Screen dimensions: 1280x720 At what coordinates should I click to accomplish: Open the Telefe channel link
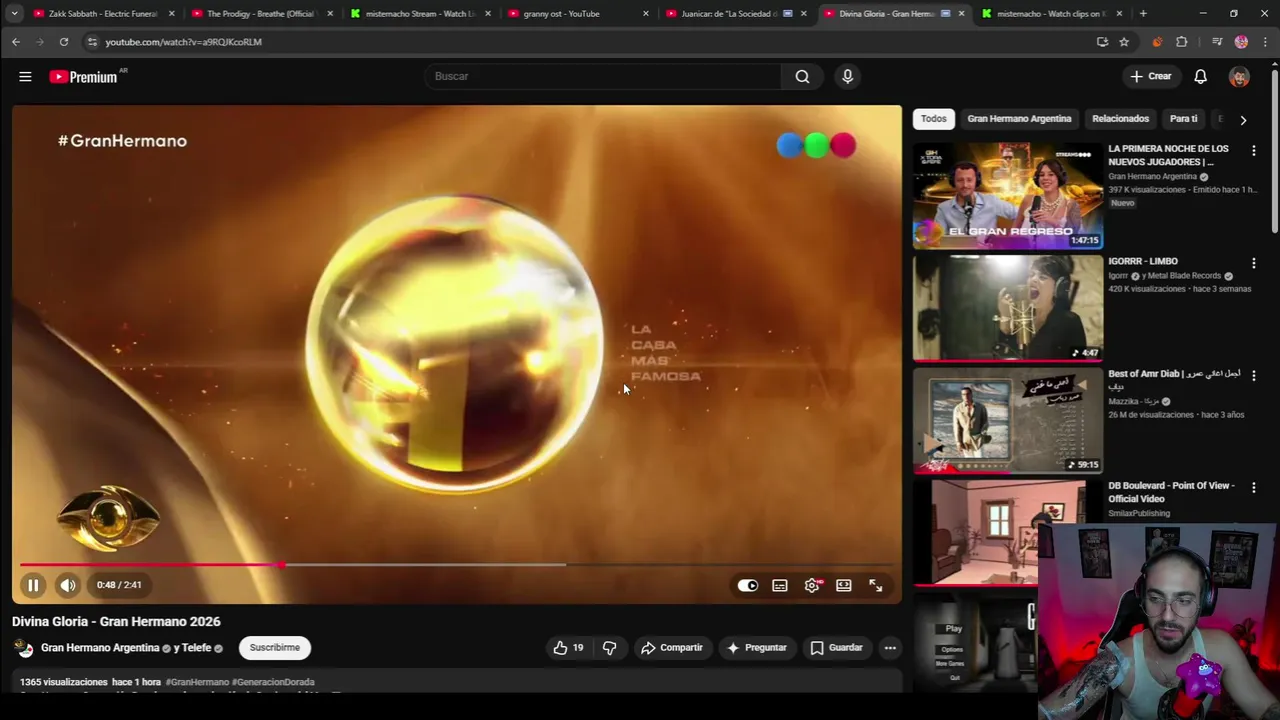point(196,648)
